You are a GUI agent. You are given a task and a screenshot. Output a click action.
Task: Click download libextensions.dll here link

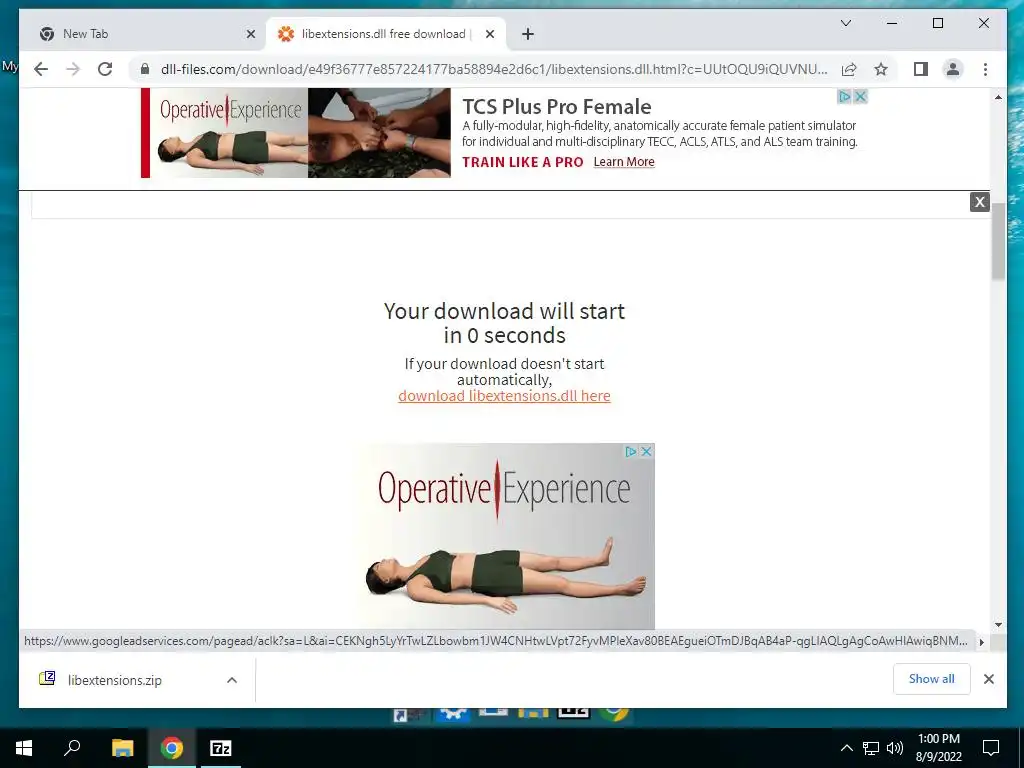504,396
